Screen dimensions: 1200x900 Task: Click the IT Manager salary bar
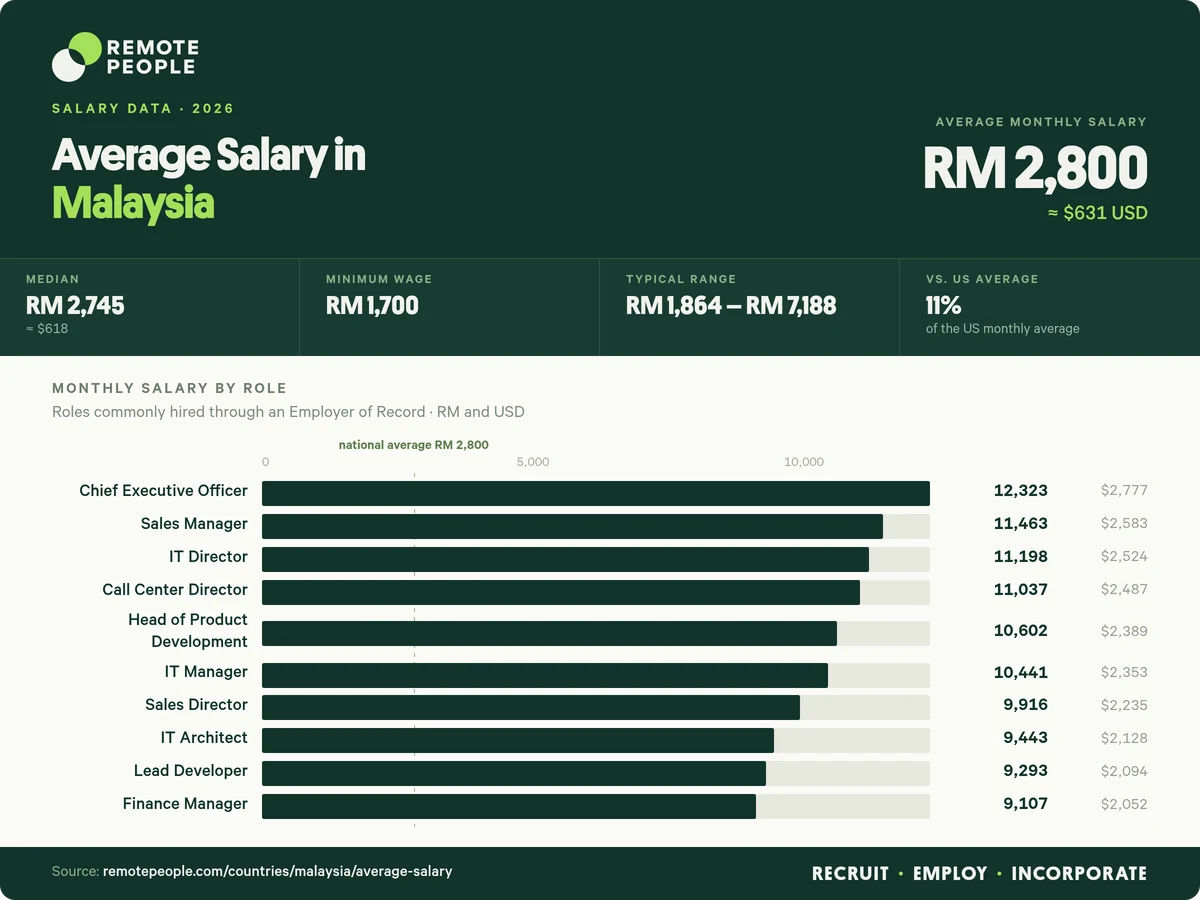coord(545,675)
